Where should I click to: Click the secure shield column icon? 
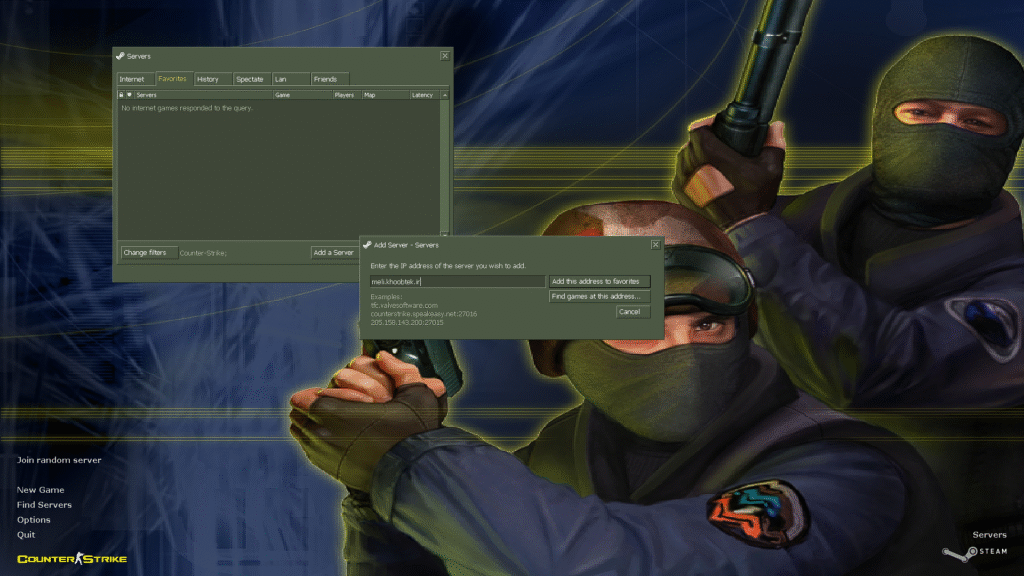tap(129, 95)
